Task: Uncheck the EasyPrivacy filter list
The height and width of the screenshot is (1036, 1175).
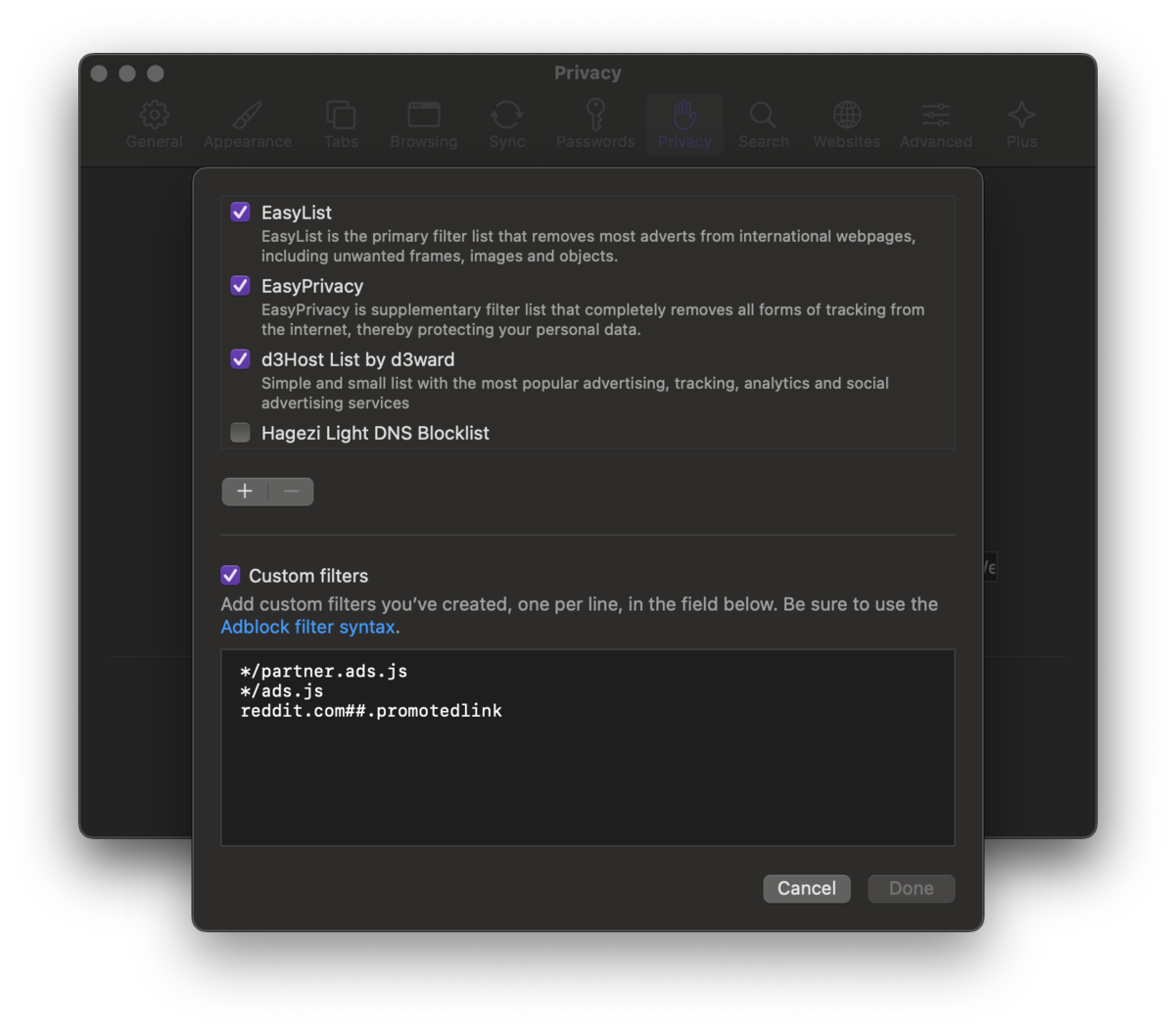Action: click(240, 285)
